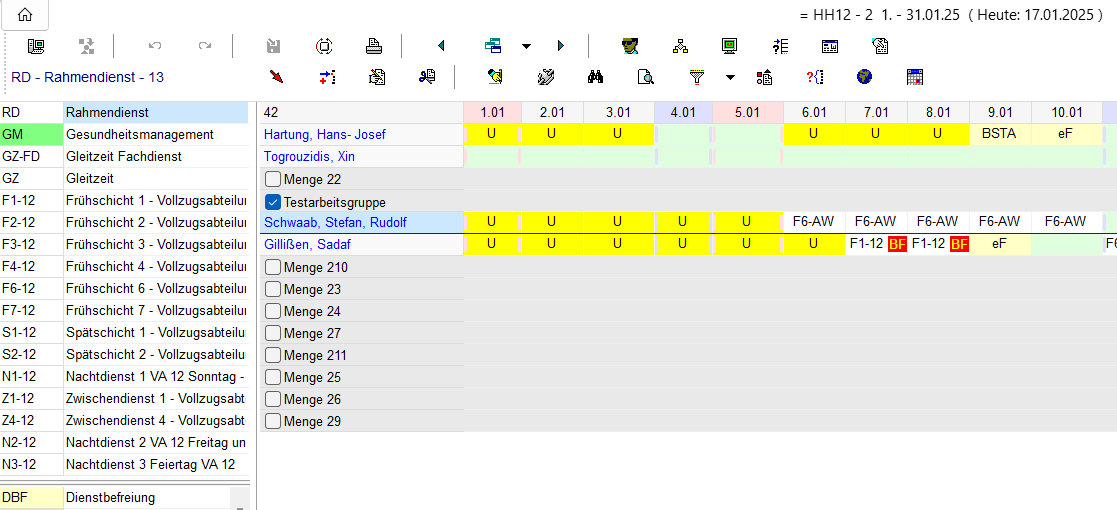1117x510 pixels.
Task: Enable the Menge 22 checkbox
Action: 273,180
